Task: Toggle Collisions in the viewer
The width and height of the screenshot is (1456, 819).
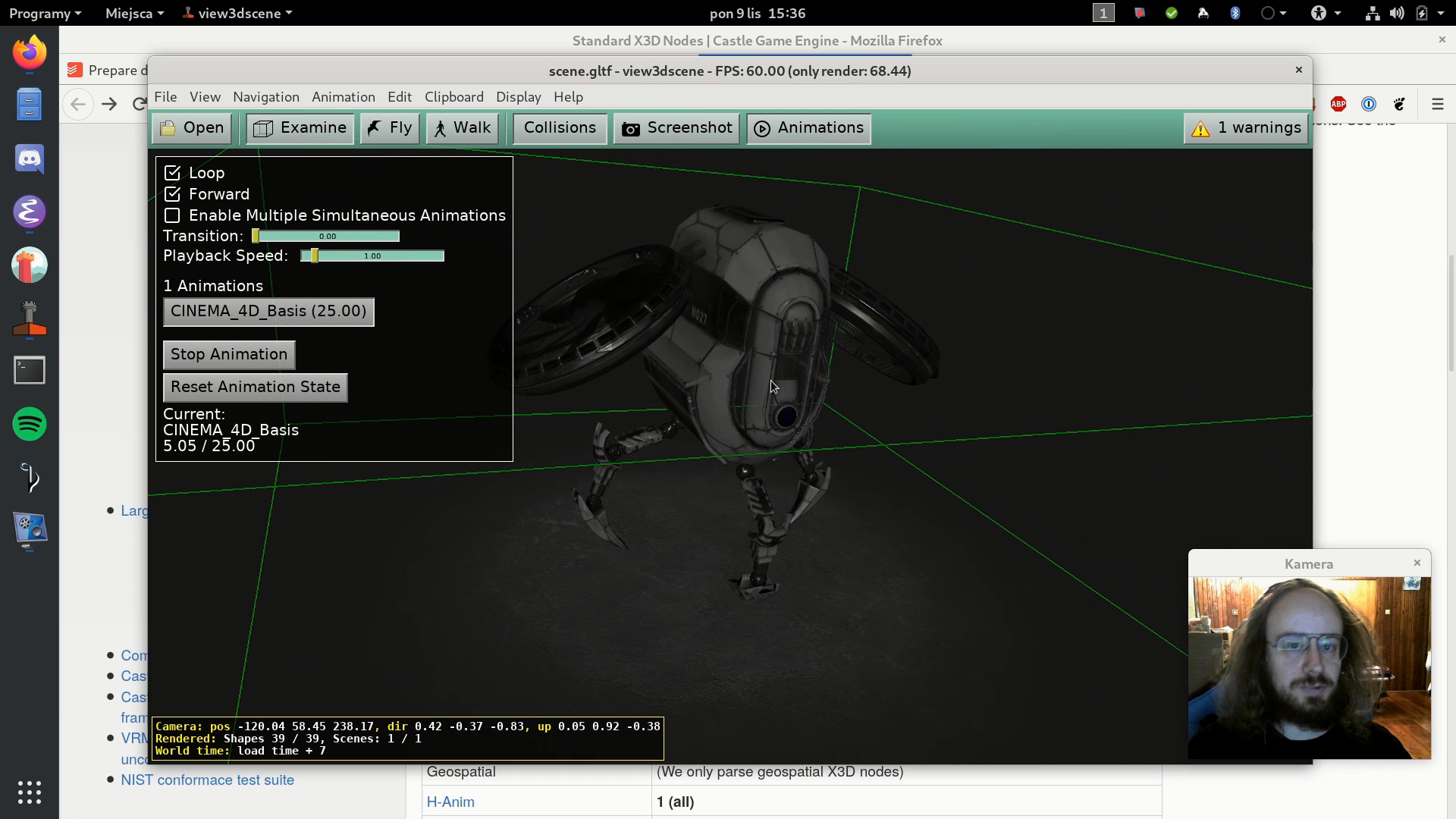Action: coord(559,128)
